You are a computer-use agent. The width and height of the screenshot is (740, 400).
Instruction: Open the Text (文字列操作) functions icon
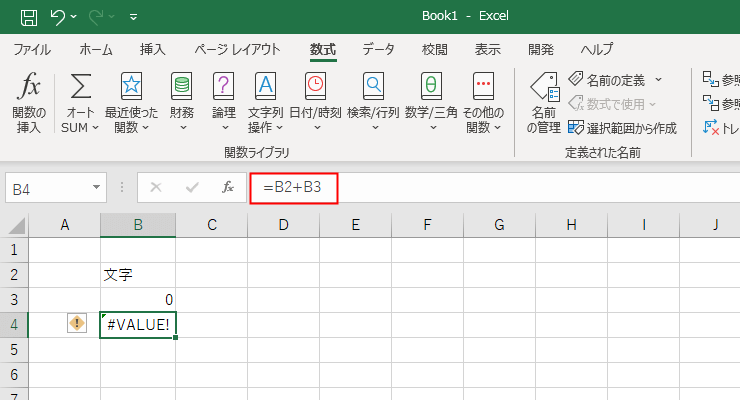click(265, 86)
